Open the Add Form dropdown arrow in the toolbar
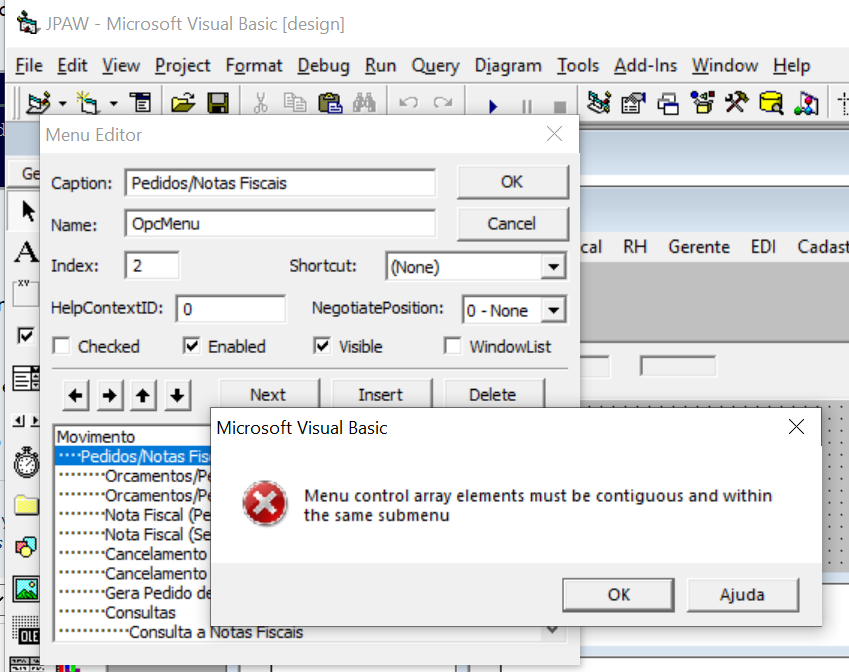Viewport: 849px width, 672px height. click(x=113, y=103)
